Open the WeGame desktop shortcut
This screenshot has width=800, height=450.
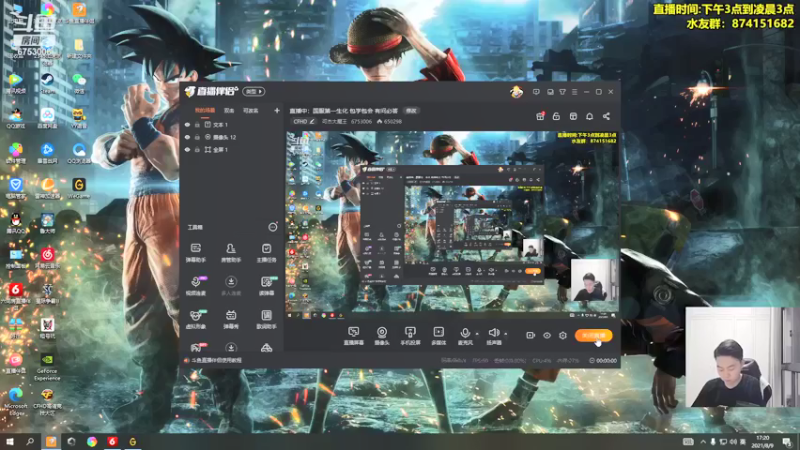click(79, 187)
